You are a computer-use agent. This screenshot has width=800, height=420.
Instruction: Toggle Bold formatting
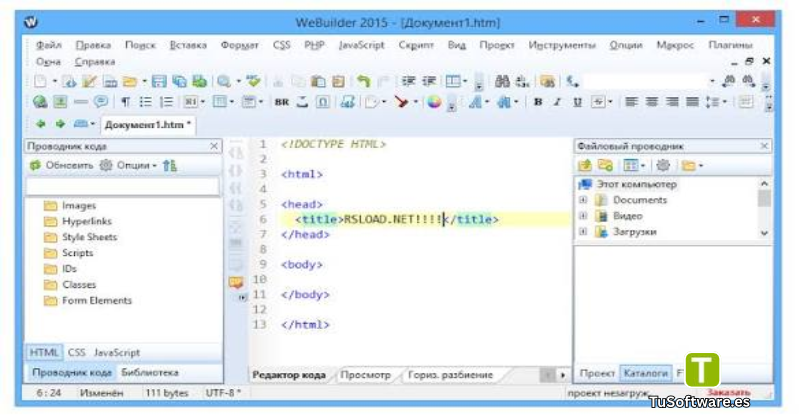(x=538, y=102)
